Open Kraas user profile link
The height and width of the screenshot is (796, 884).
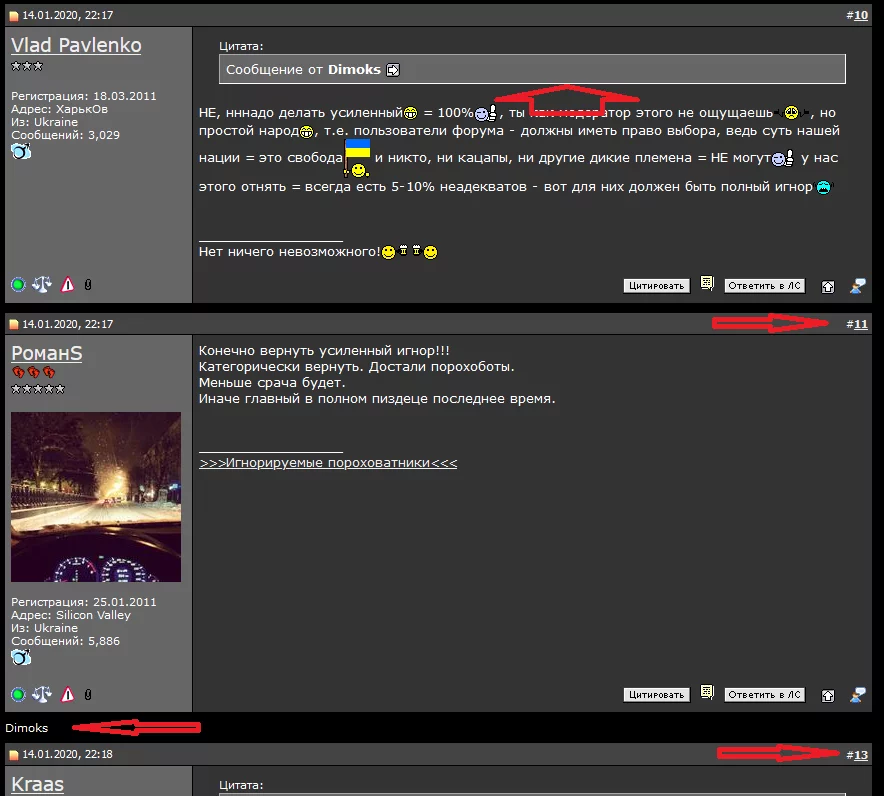coord(37,784)
